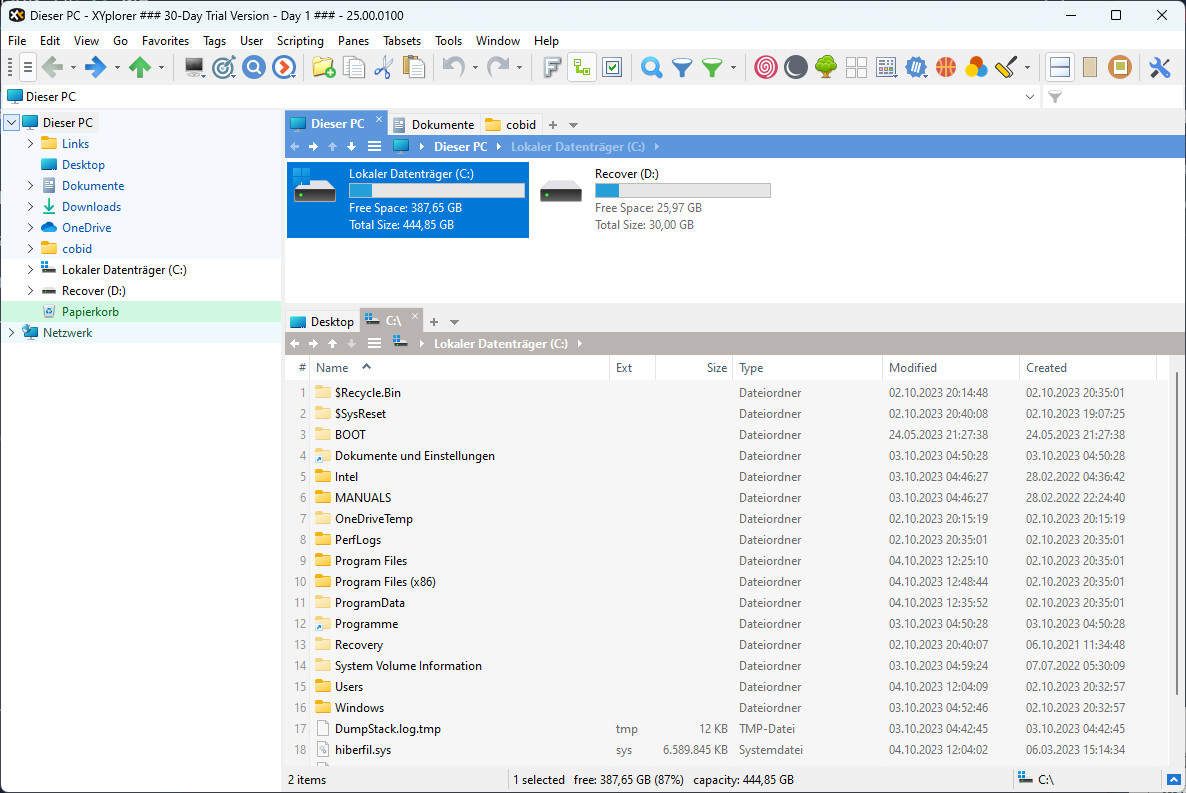Toggle dark mode moon icon
Image resolution: width=1186 pixels, height=793 pixels.
coord(796,68)
